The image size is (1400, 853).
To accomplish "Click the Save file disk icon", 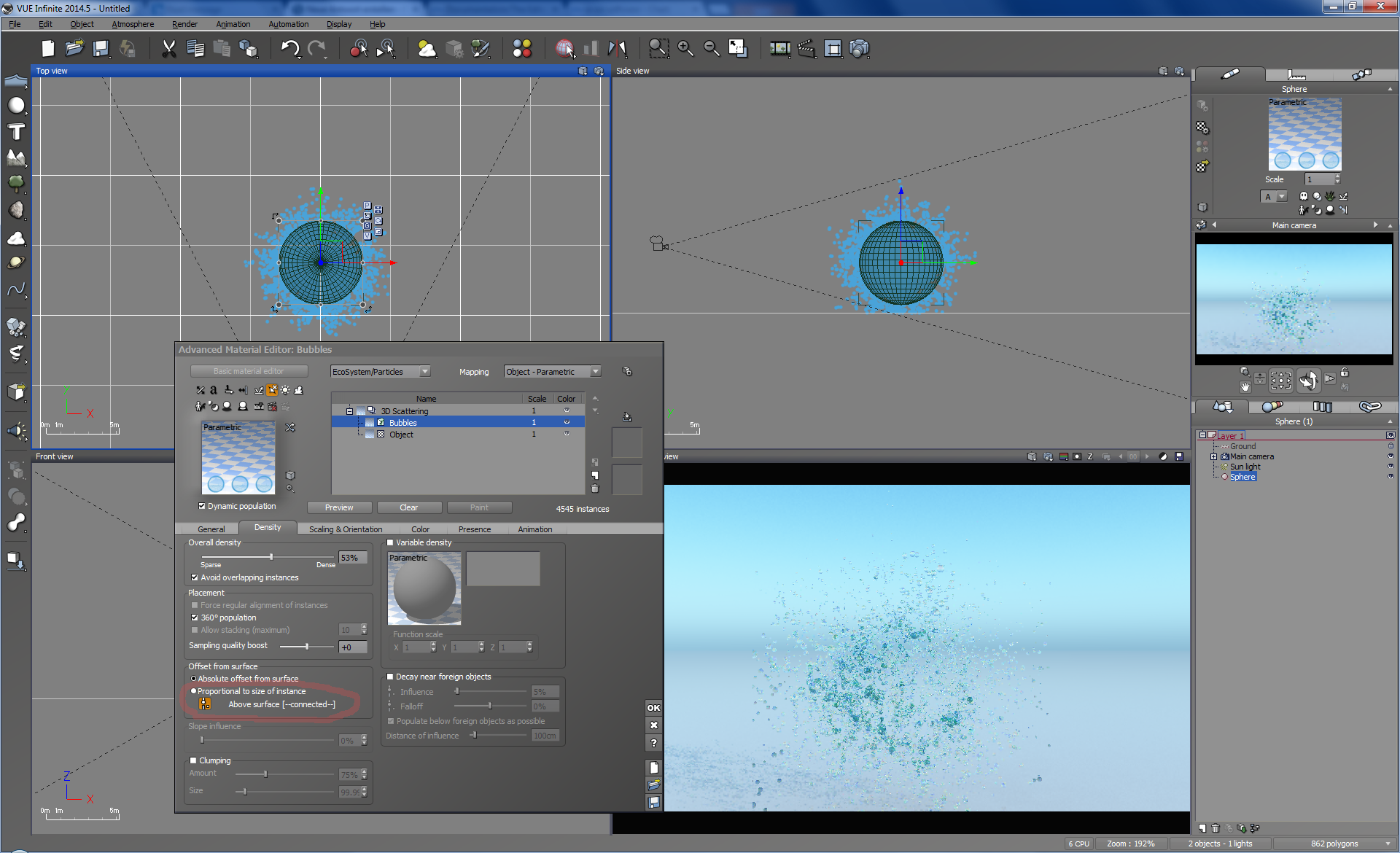I will coord(101,49).
